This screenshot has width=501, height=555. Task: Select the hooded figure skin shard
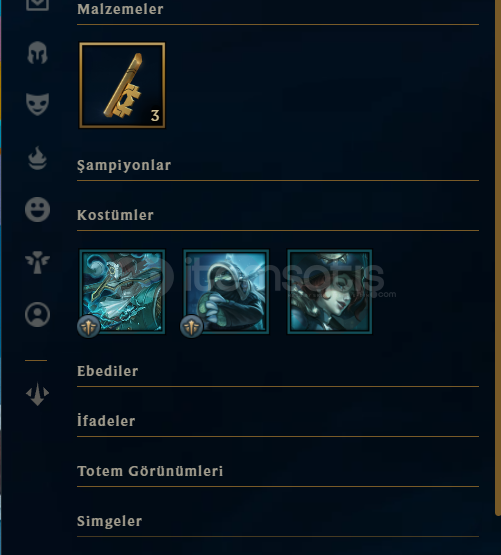226,291
